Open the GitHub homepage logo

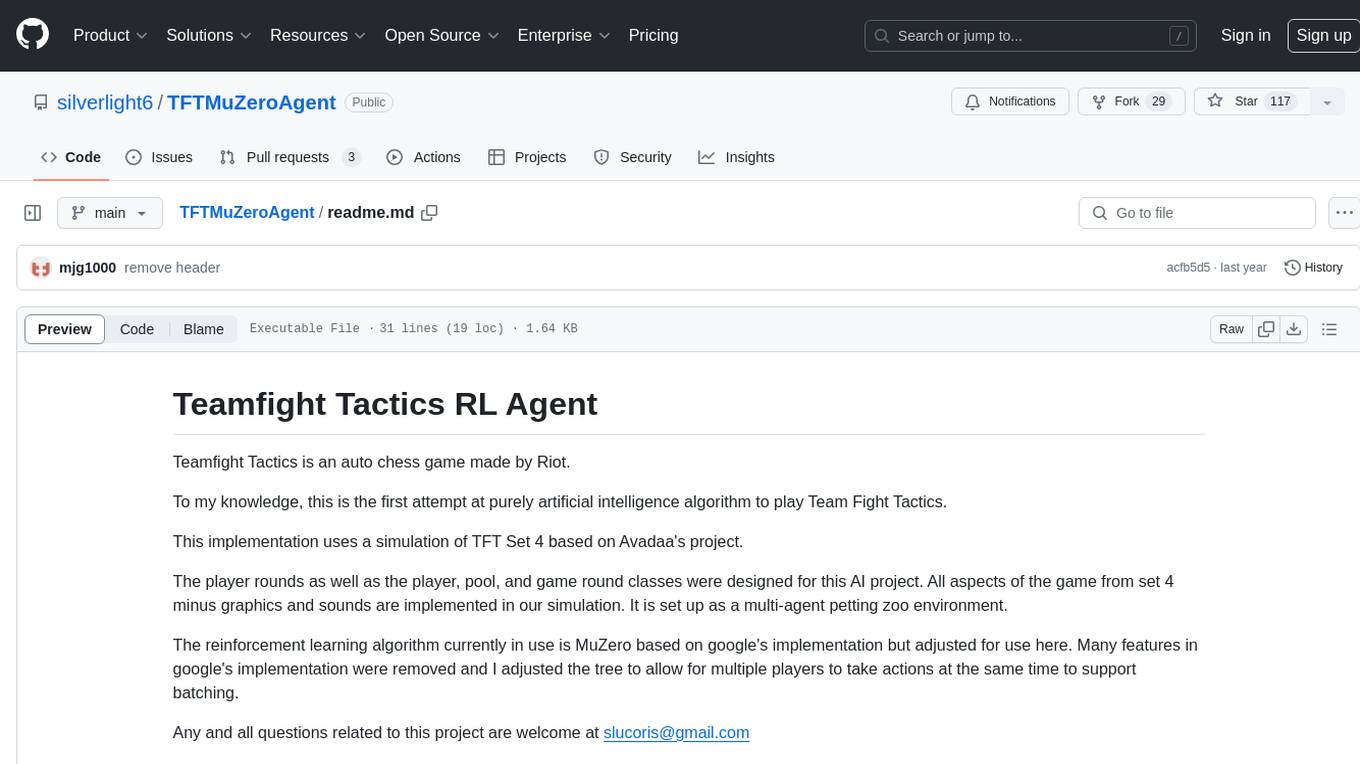32,35
